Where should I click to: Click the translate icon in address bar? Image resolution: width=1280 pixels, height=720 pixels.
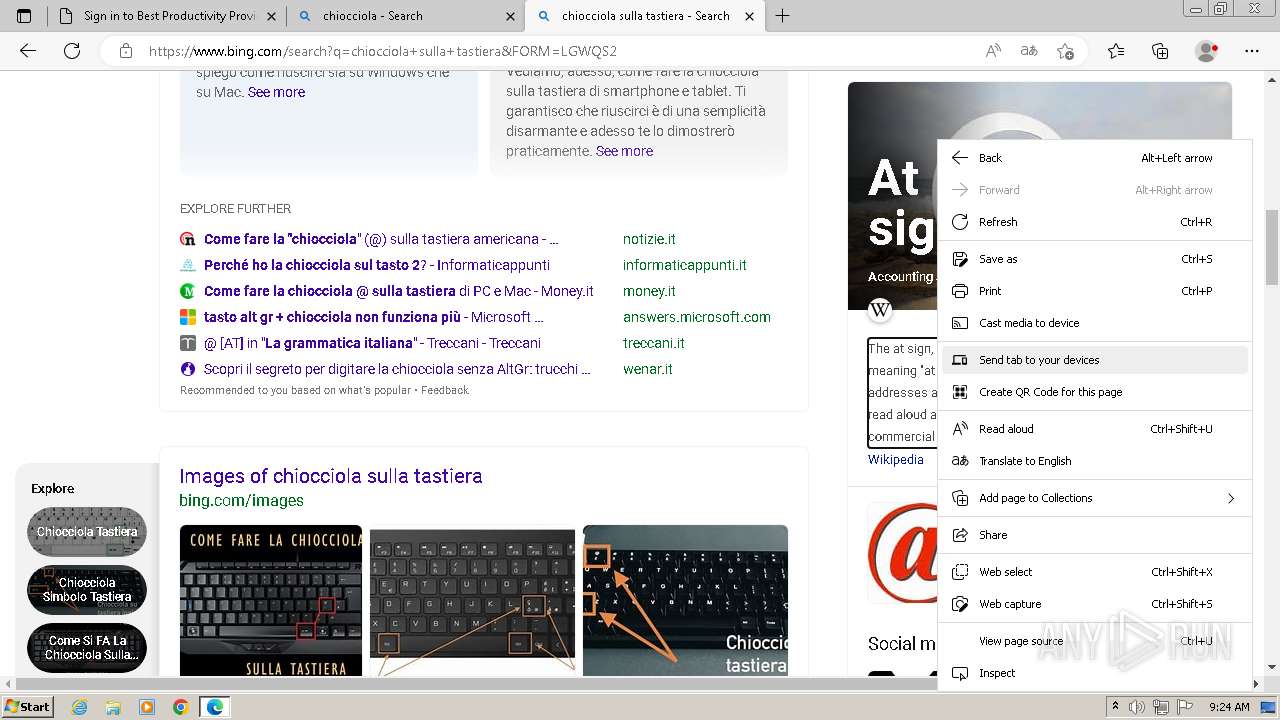[x=1029, y=51]
